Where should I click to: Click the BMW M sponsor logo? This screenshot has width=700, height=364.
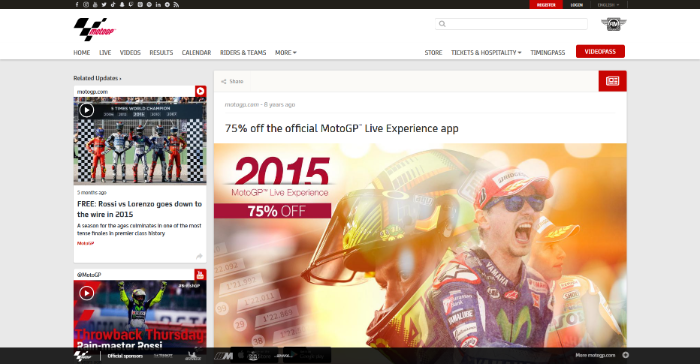223,356
